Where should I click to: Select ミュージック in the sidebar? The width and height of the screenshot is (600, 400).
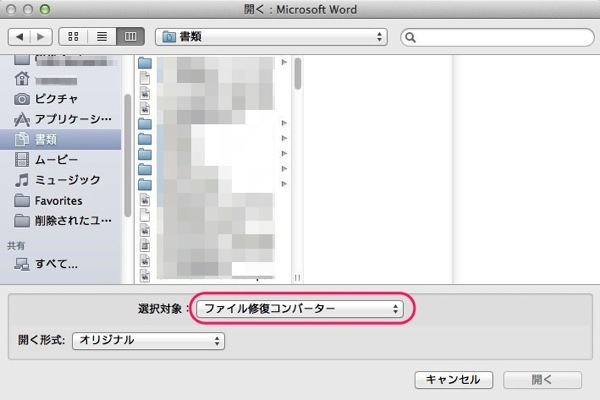pyautogui.click(x=60, y=180)
